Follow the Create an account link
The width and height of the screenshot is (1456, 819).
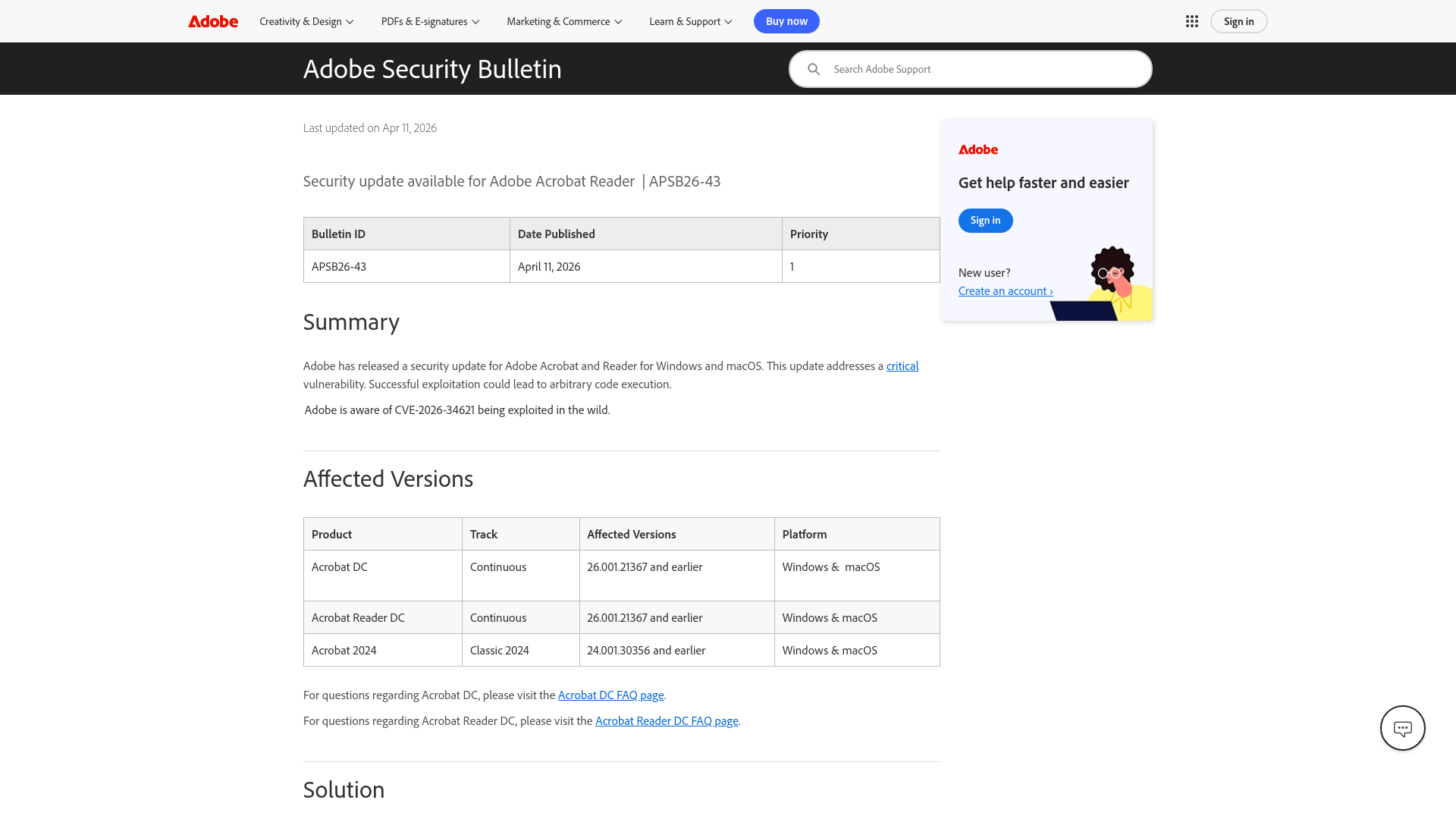(1006, 290)
